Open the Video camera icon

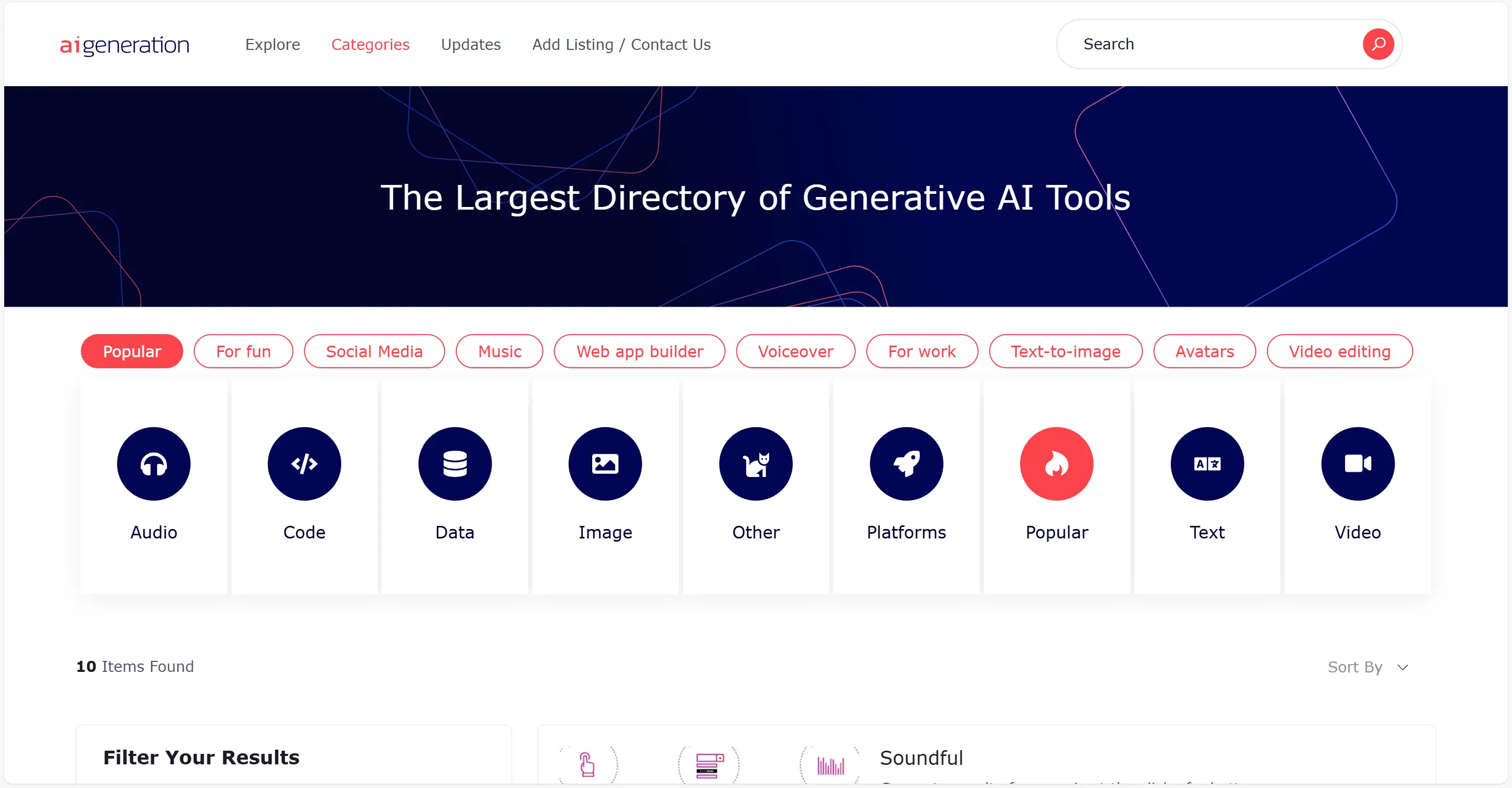[1358, 464]
